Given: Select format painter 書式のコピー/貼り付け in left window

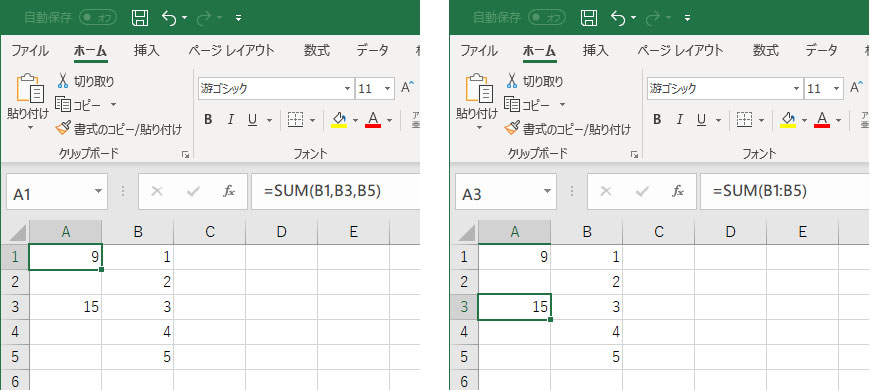Looking at the screenshot, I should [x=119, y=129].
